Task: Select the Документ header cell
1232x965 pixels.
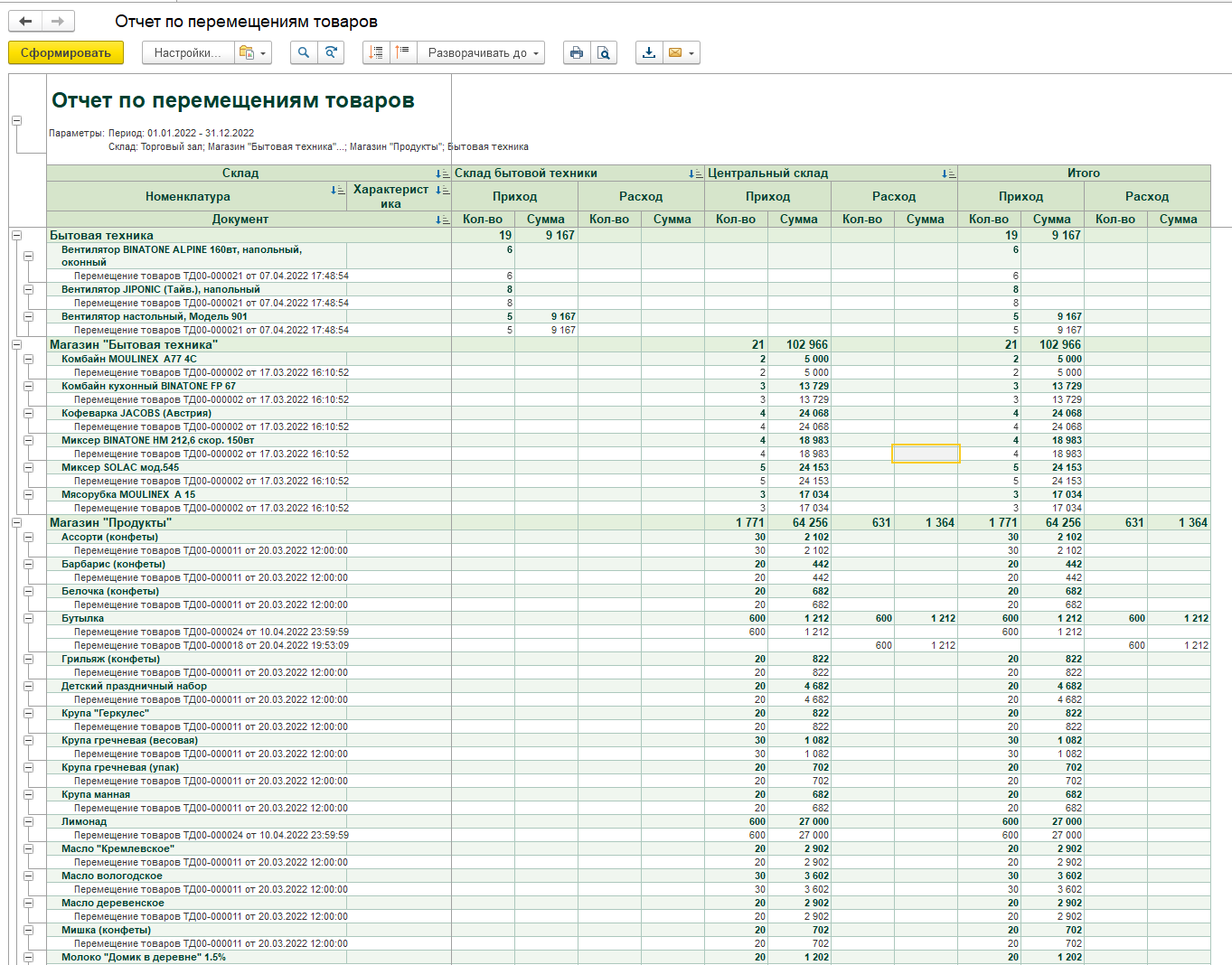Action: [x=249, y=220]
